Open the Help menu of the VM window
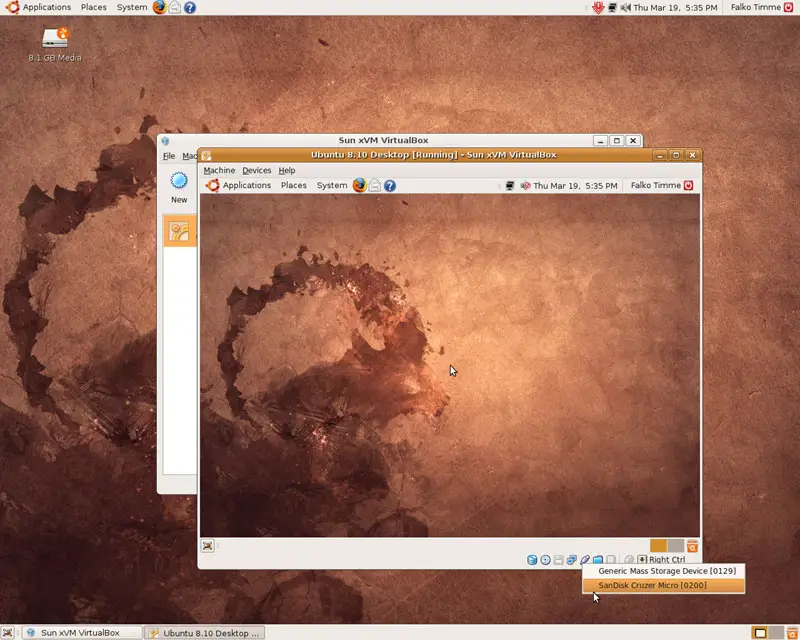The height and width of the screenshot is (640, 800). pyautogui.click(x=287, y=170)
